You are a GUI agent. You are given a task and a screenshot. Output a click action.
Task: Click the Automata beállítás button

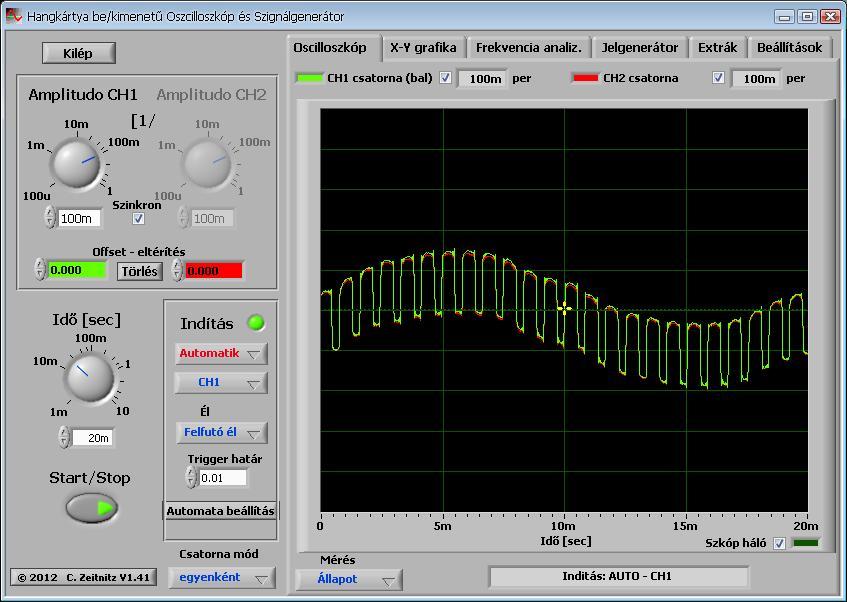[220, 511]
